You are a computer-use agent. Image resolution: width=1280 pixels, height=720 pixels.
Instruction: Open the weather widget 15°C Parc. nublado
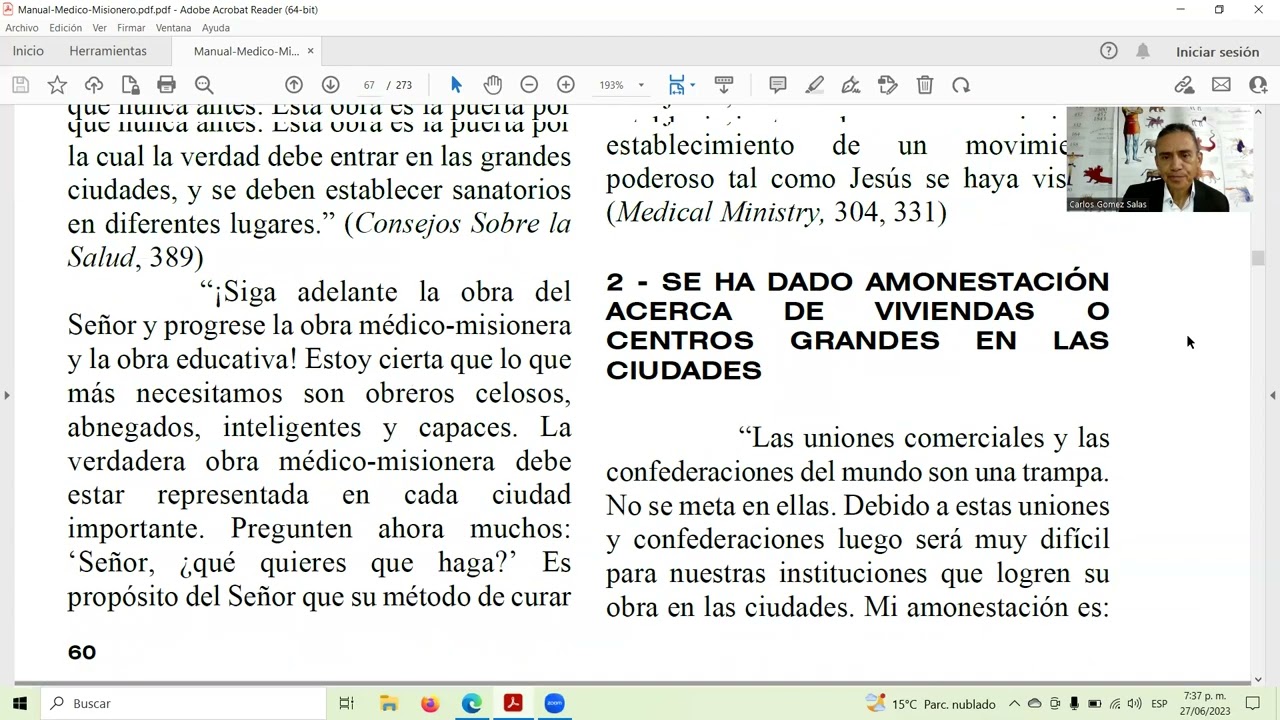931,704
